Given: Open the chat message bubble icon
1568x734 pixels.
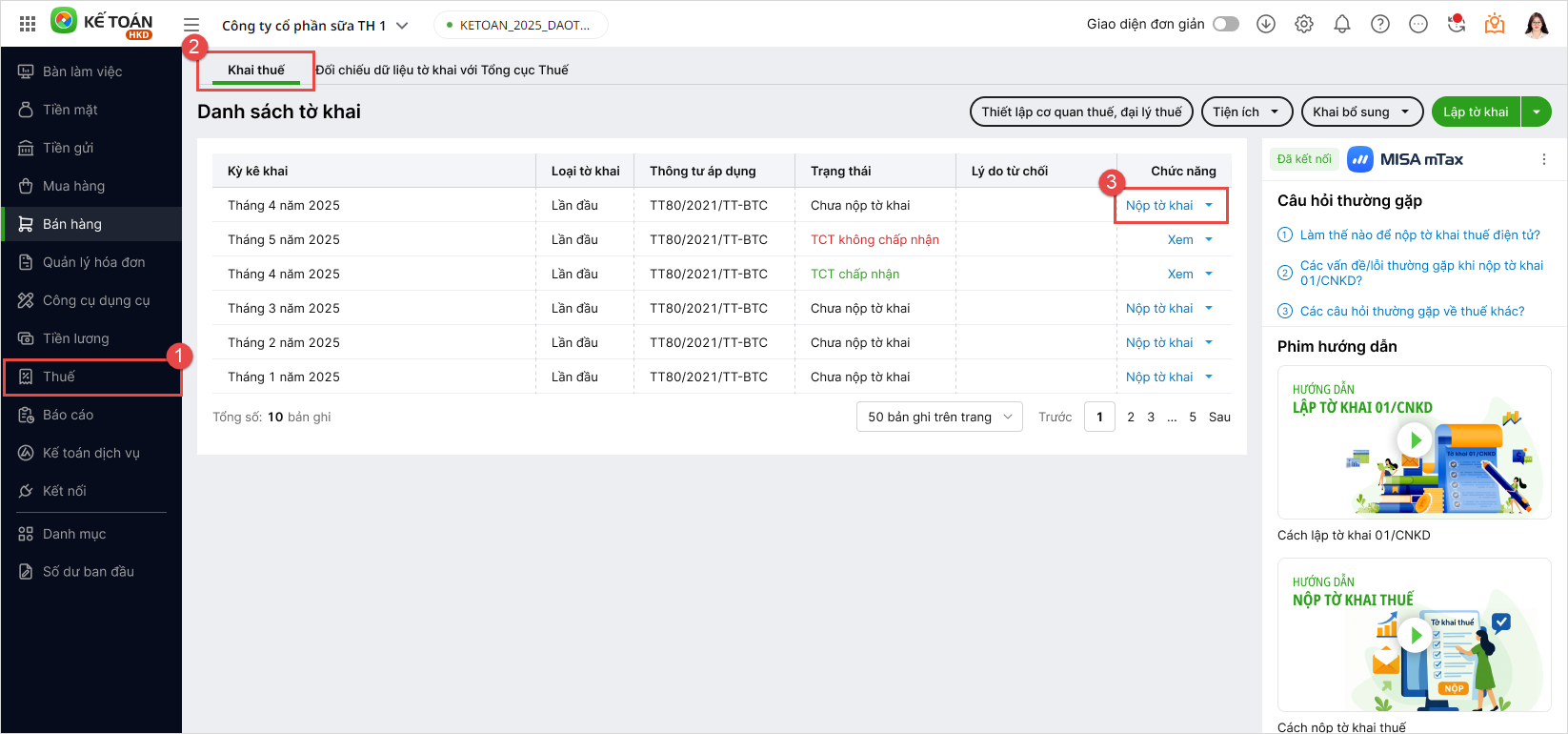Looking at the screenshot, I should (x=1418, y=24).
